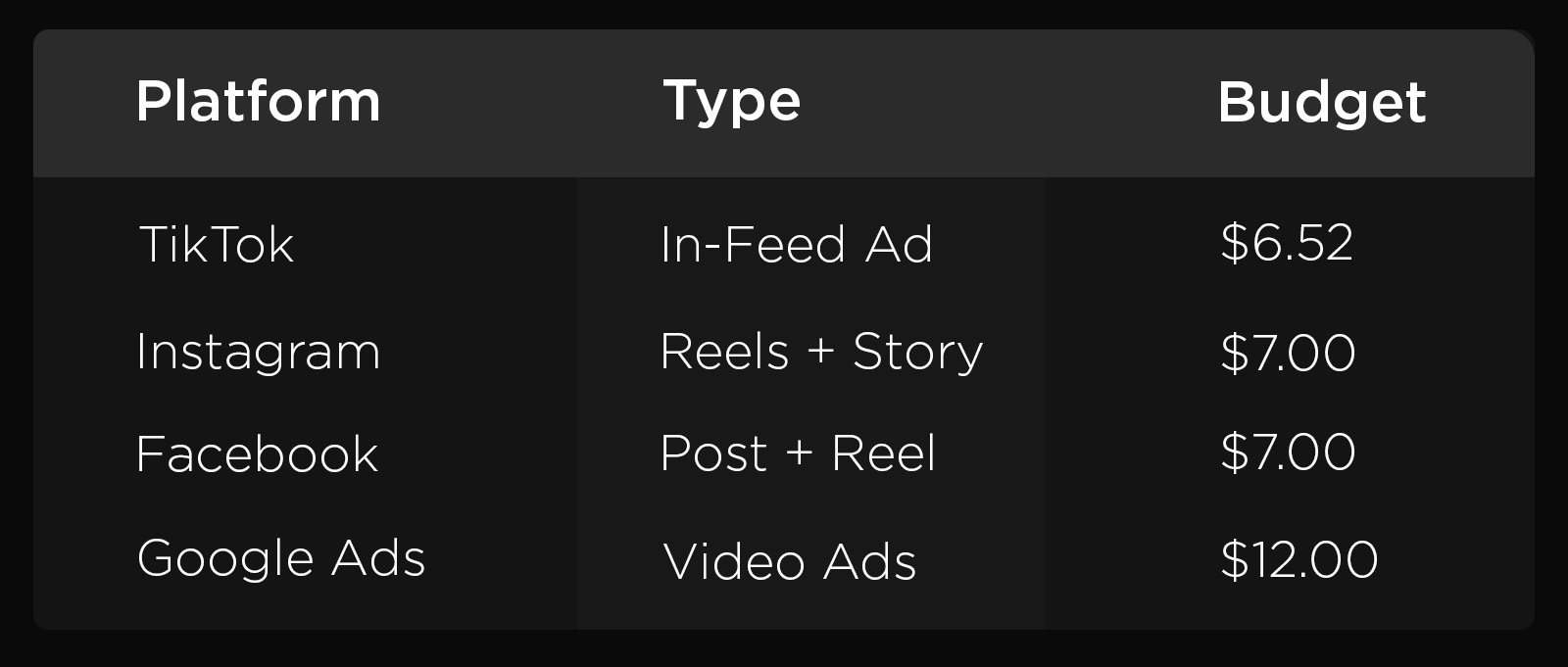Screen dimensions: 1568x667
Task: Click the plus sign in Post + Reel
Action: tap(799, 453)
